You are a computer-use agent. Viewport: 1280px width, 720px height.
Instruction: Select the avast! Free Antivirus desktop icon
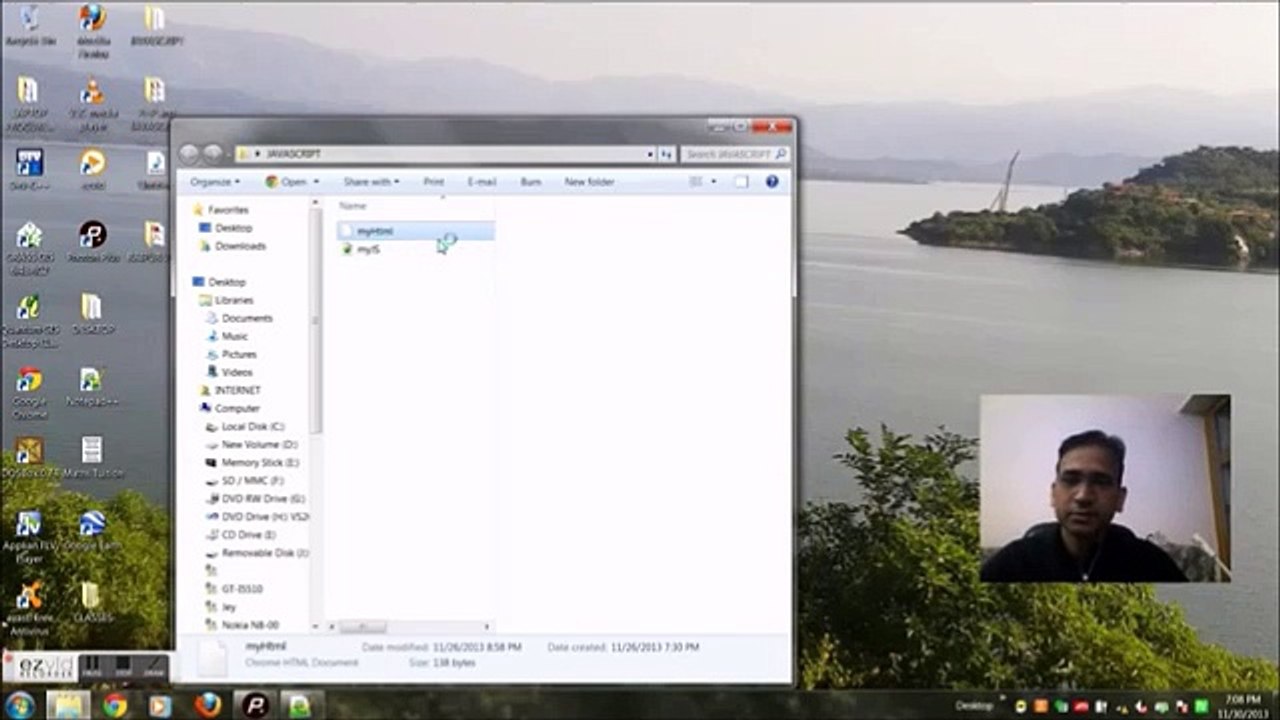29,610
